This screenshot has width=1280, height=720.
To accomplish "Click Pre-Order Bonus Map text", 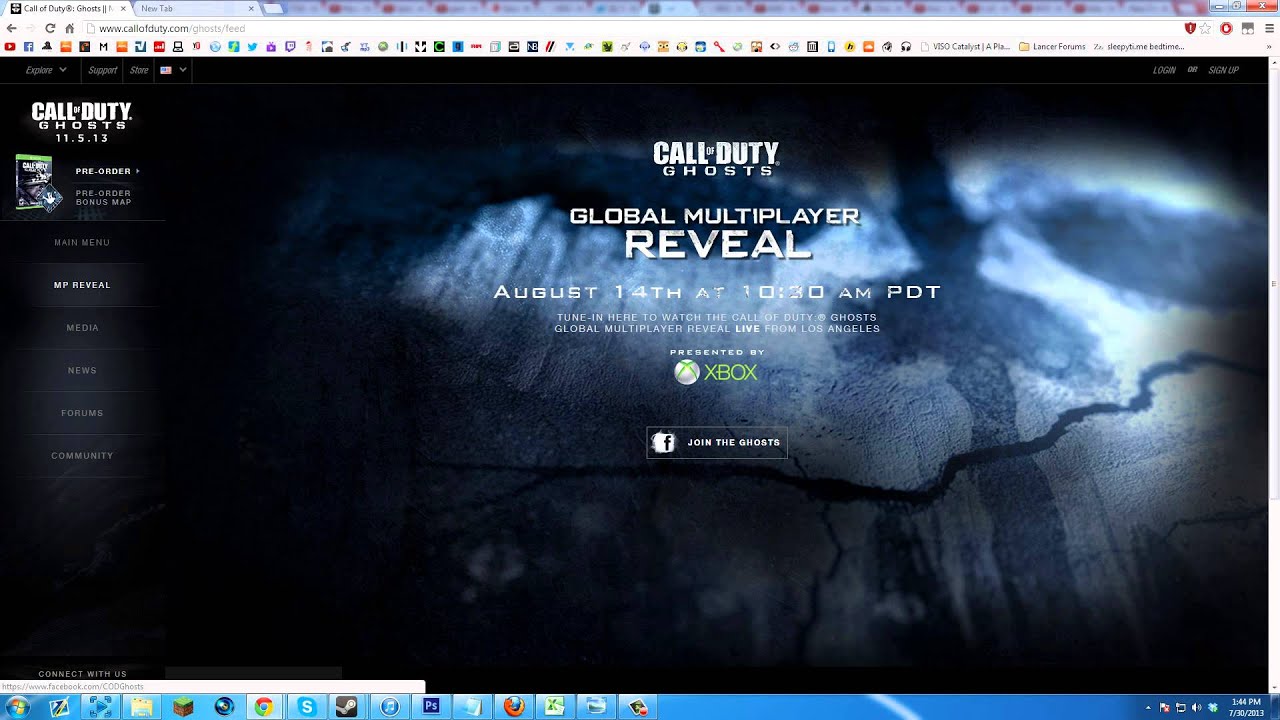I will (103, 197).
